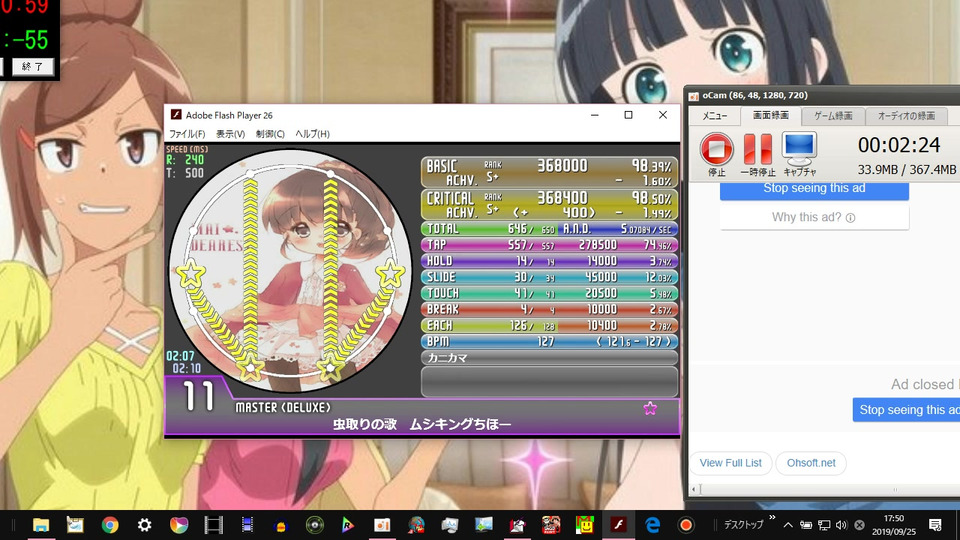Expand the デスクトップ toolbar chevron

[x=772, y=518]
